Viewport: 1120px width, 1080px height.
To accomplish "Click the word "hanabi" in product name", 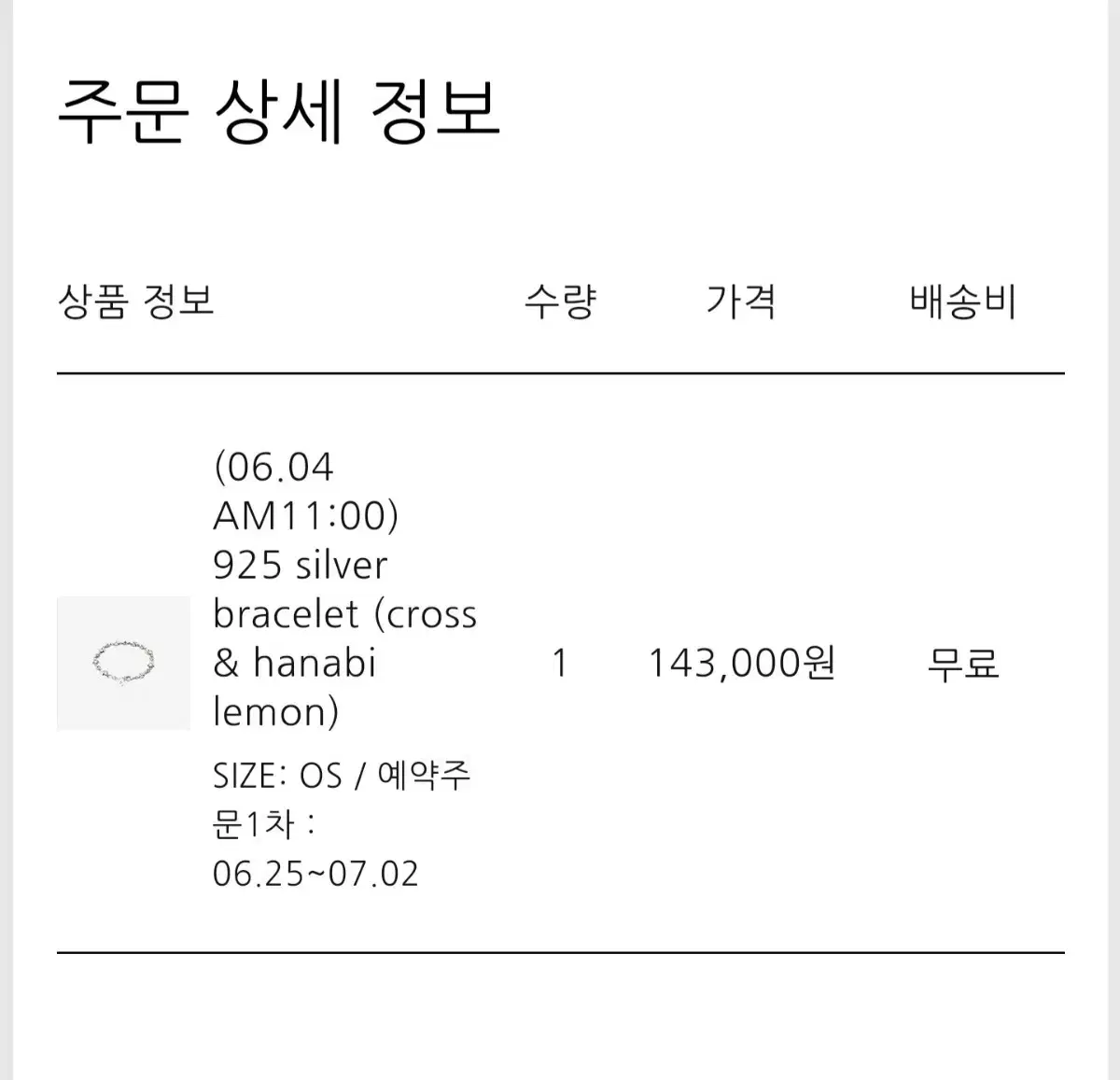I will pos(315,663).
